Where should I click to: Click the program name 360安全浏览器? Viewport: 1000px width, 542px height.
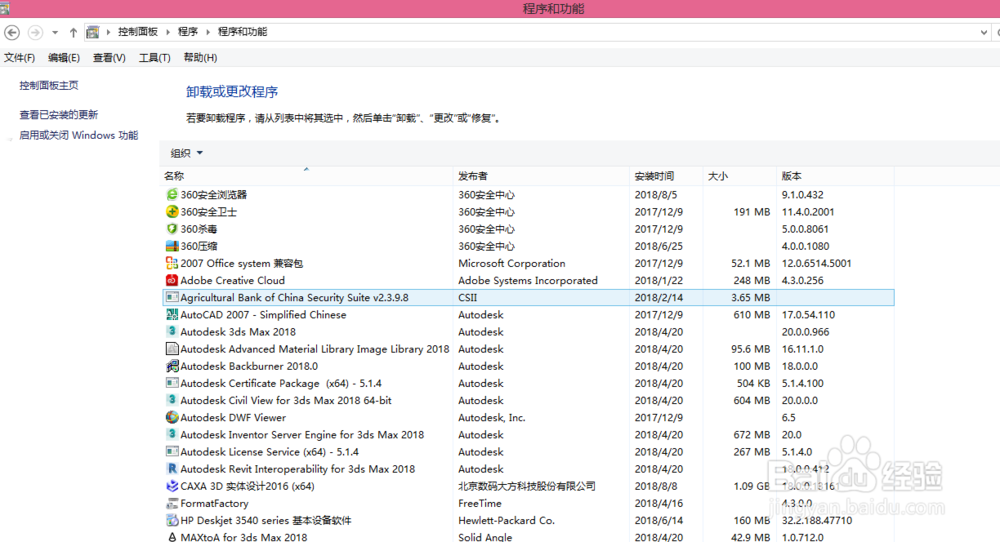[x=213, y=195]
